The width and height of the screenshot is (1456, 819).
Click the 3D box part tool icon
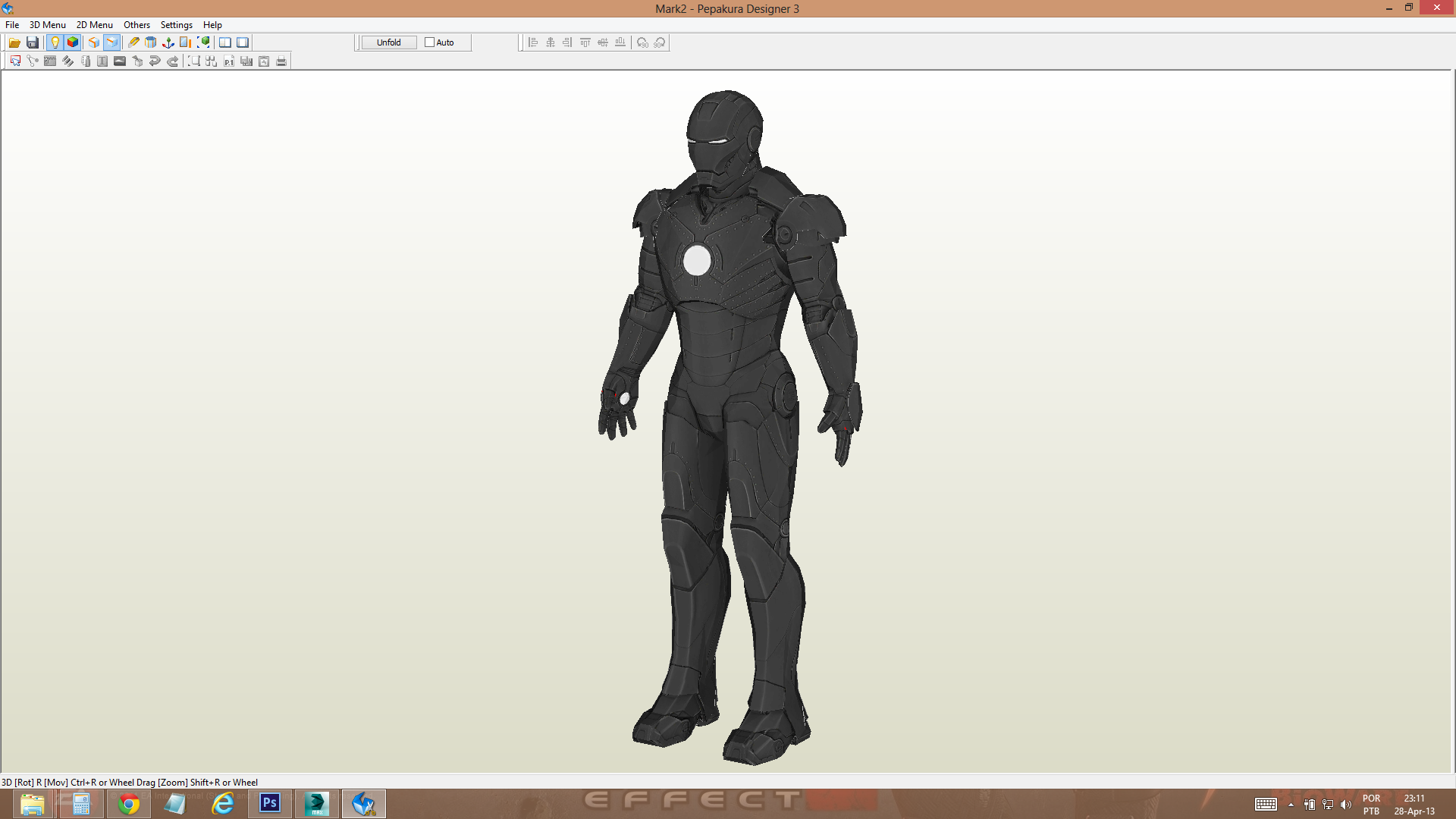pos(137,61)
